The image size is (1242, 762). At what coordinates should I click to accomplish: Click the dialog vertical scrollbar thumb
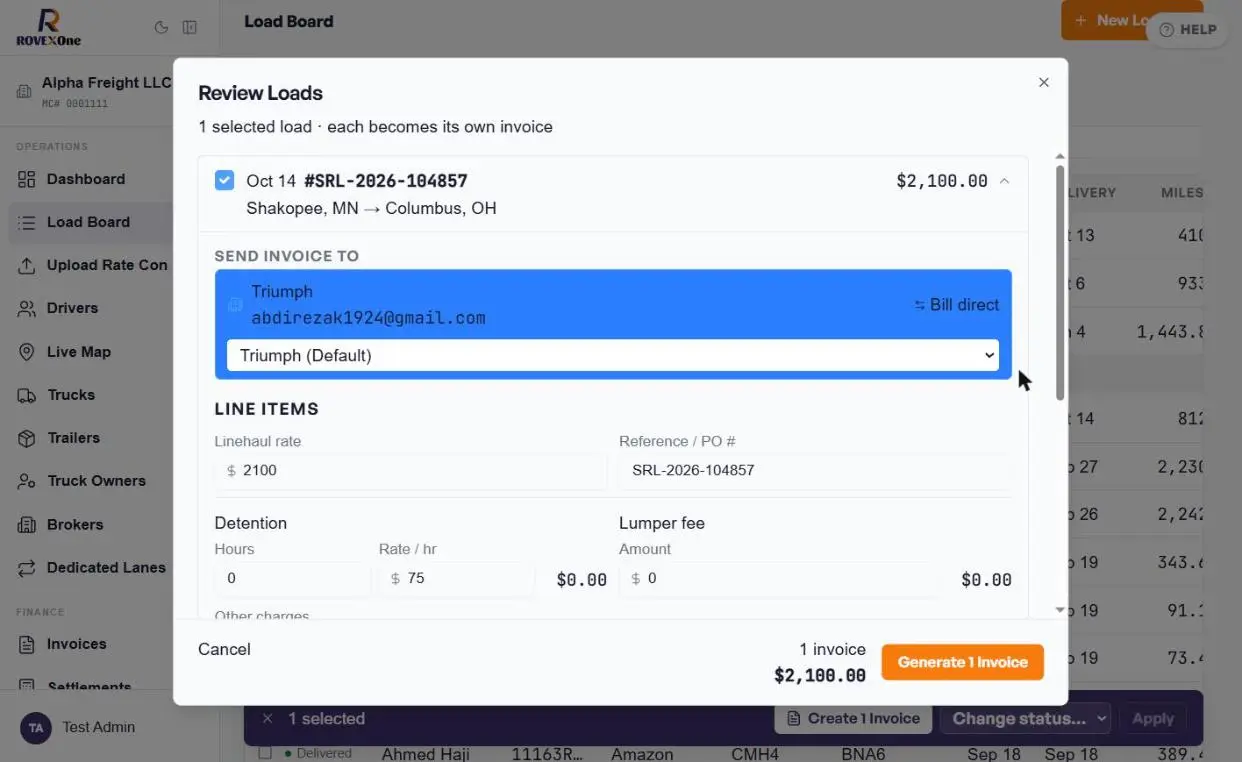[x=1060, y=283]
